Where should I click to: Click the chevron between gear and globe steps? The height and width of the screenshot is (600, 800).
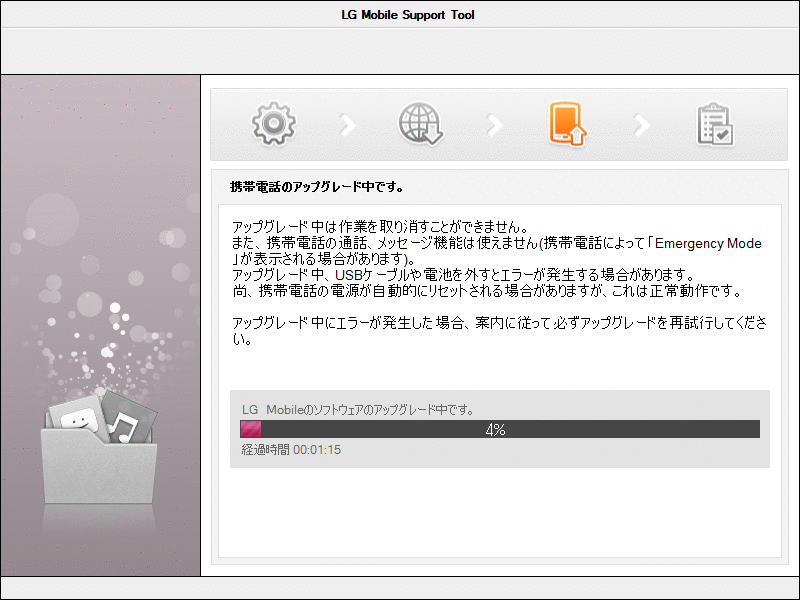tap(347, 123)
